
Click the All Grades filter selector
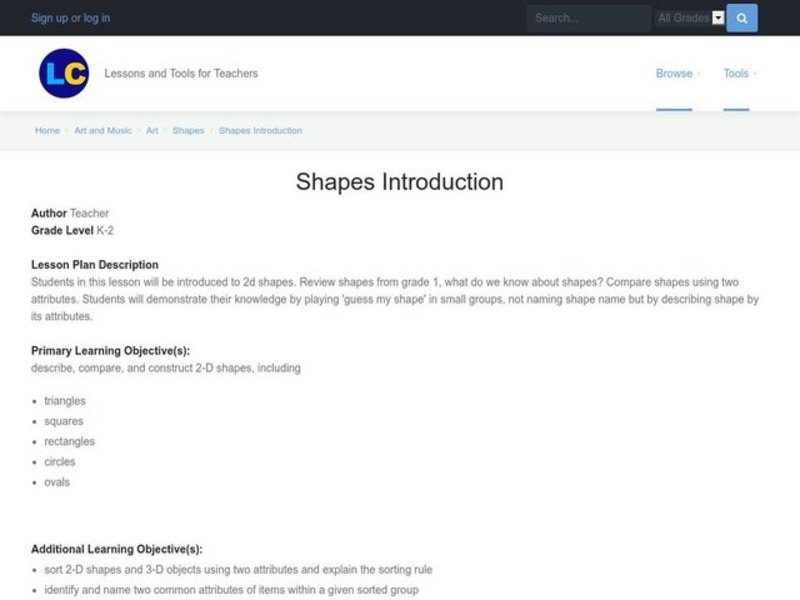pyautogui.click(x=688, y=18)
